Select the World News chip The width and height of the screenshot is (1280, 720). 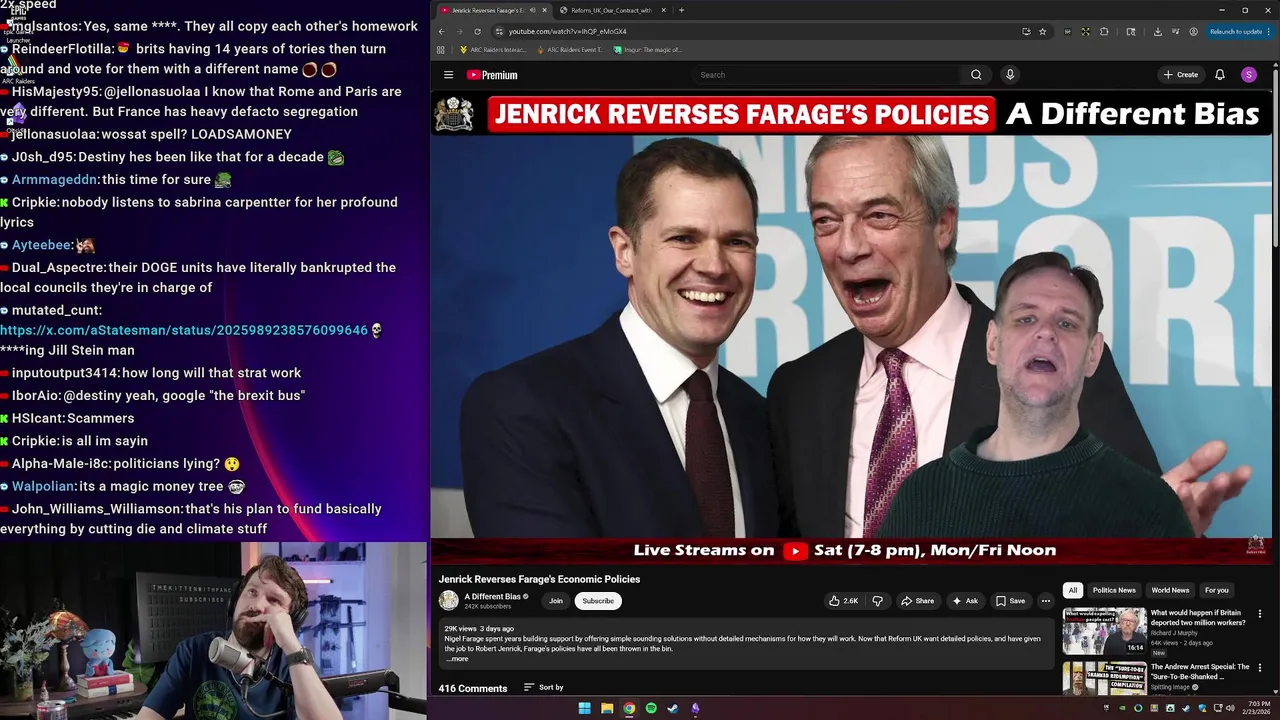point(1170,590)
